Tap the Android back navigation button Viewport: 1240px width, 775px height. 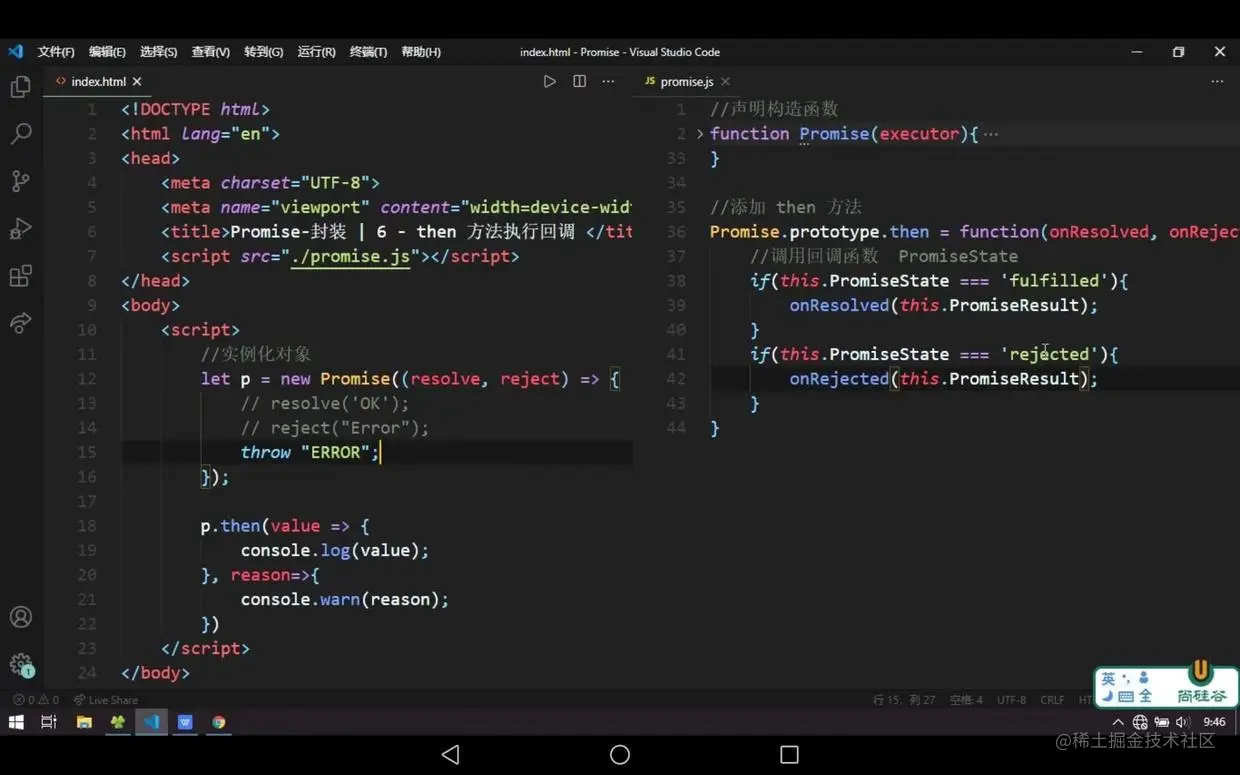click(x=450, y=754)
